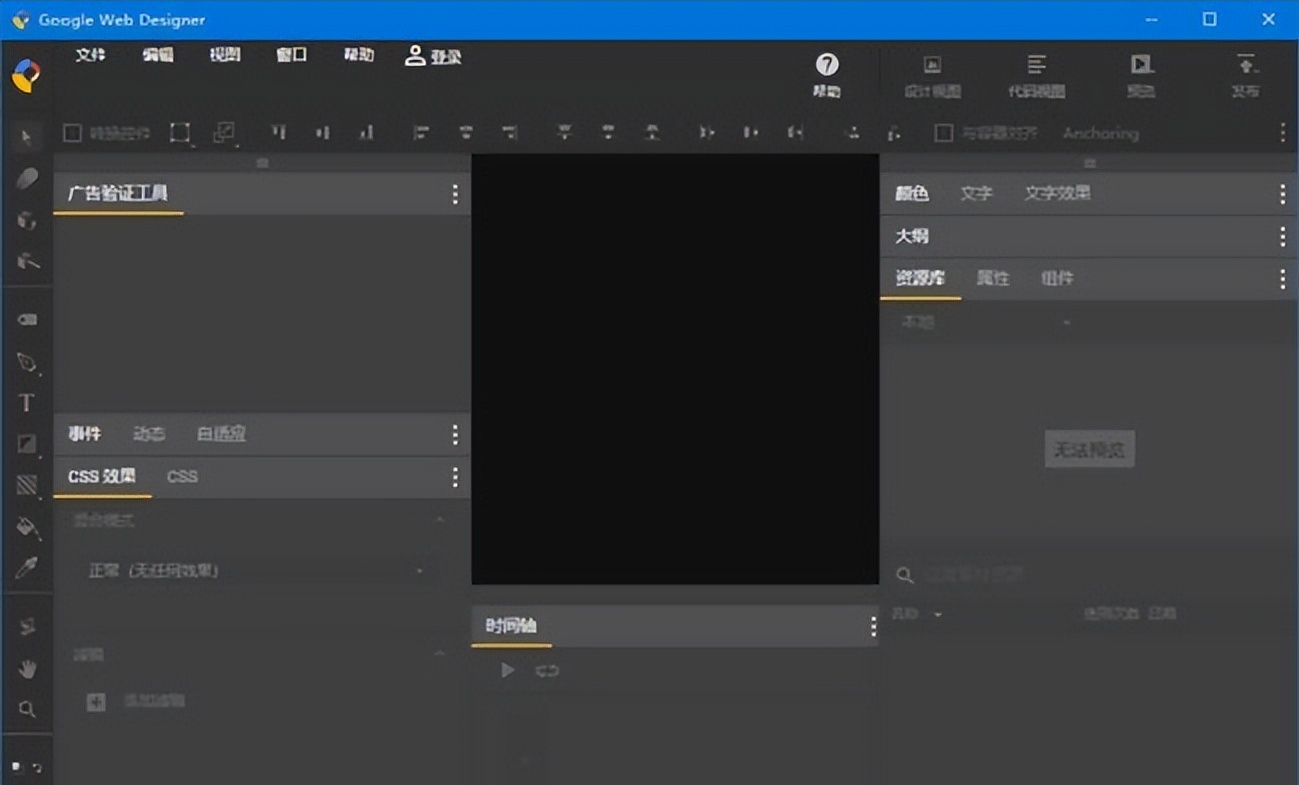The height and width of the screenshot is (785, 1299).
Task: Switch to the 属性 tab
Action: (992, 278)
